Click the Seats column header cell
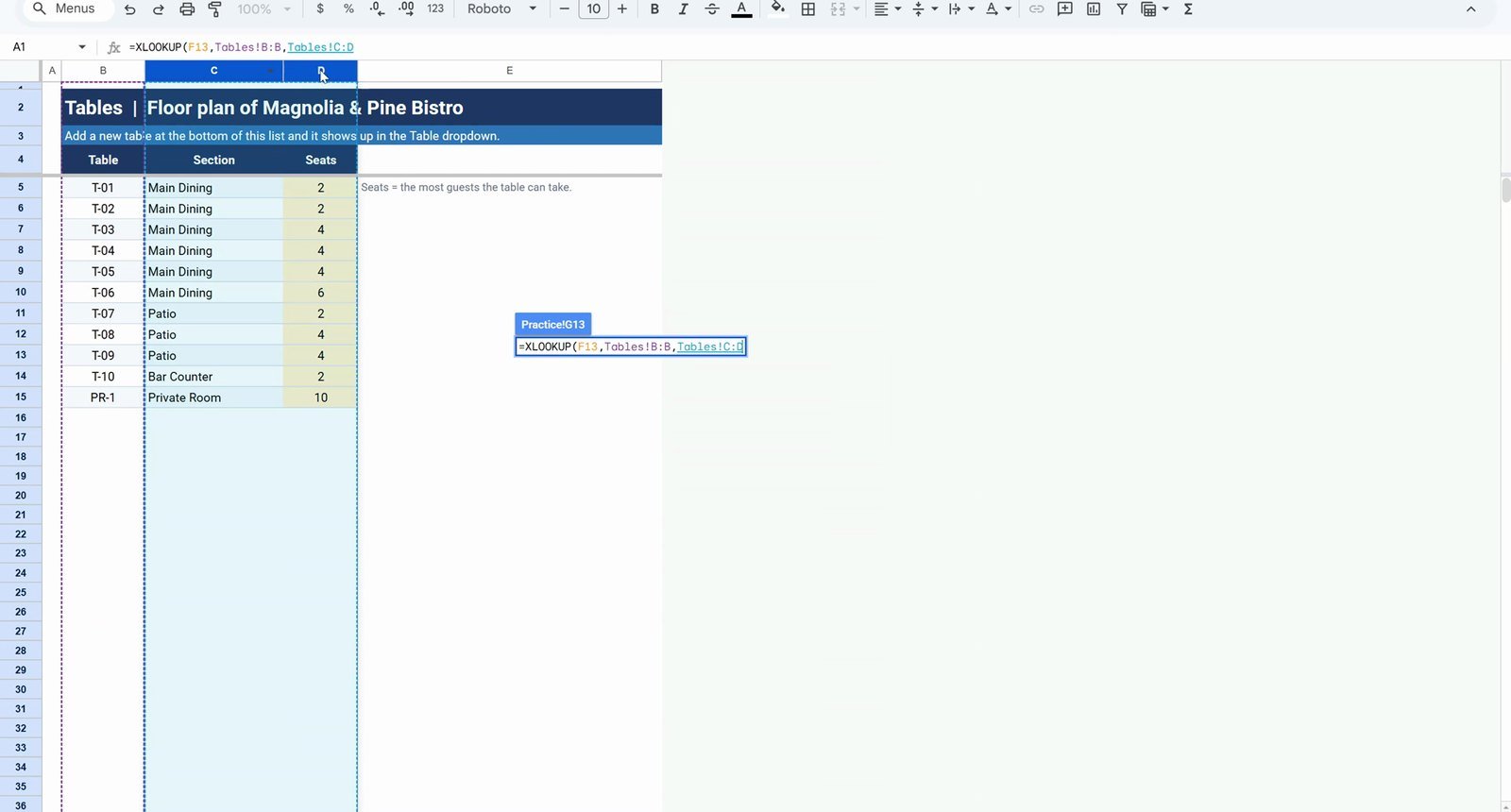The image size is (1511, 812). [x=320, y=161]
